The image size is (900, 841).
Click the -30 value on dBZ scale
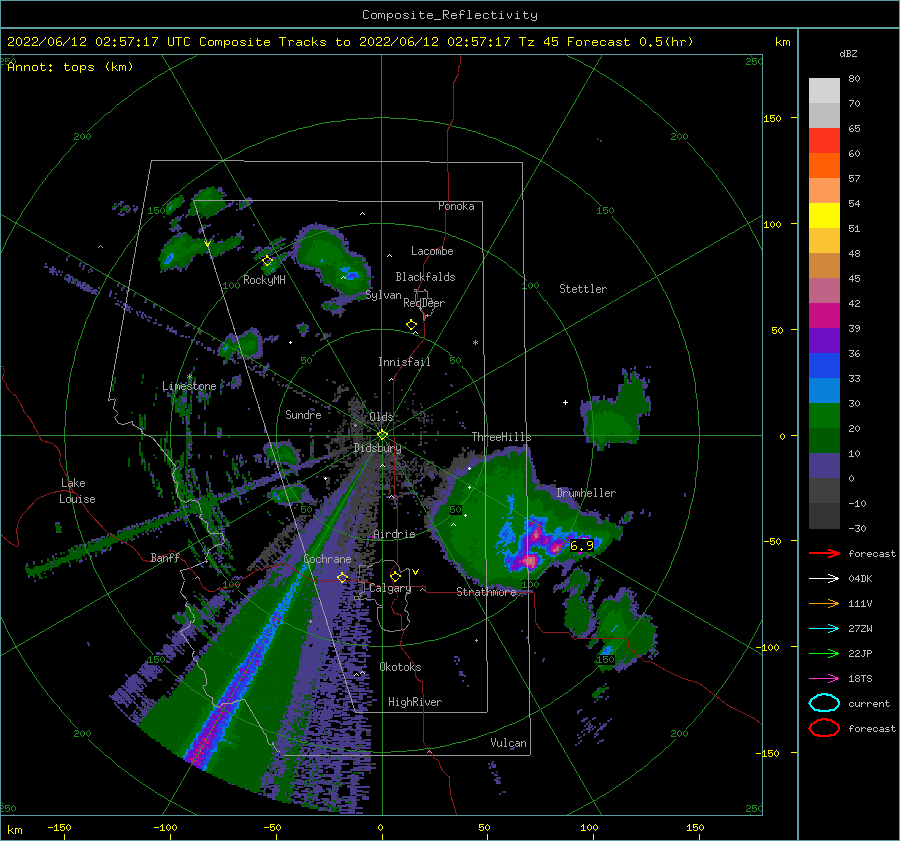coord(857,528)
